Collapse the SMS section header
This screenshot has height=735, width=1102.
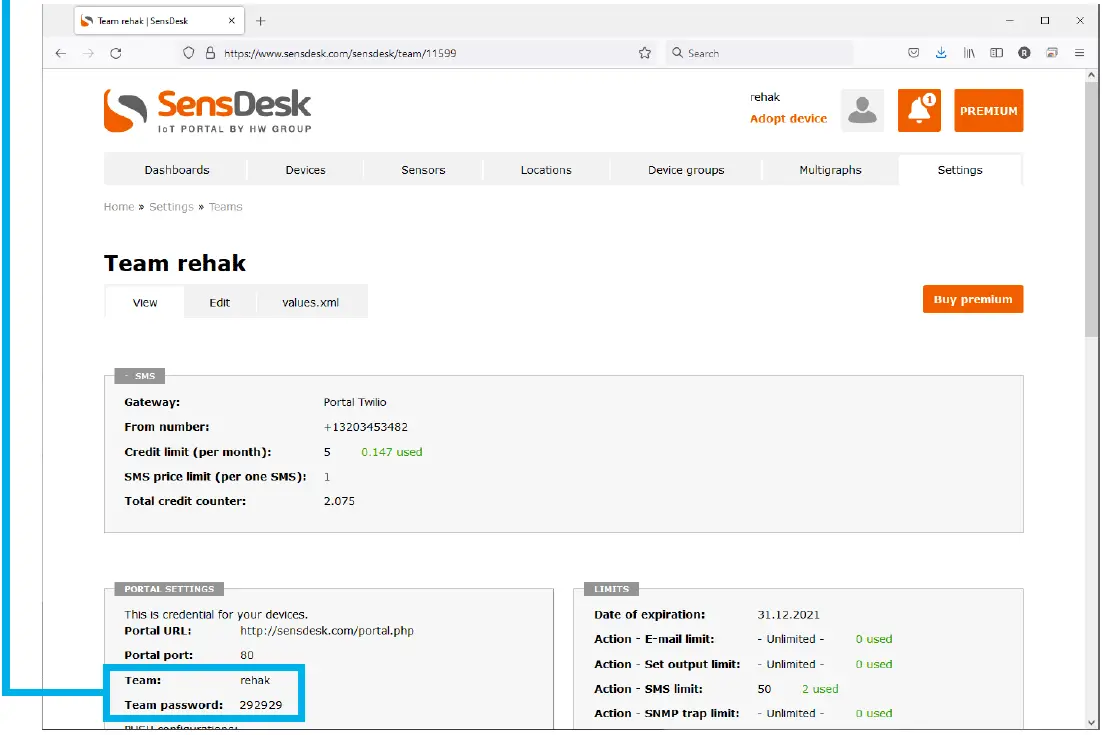(140, 376)
